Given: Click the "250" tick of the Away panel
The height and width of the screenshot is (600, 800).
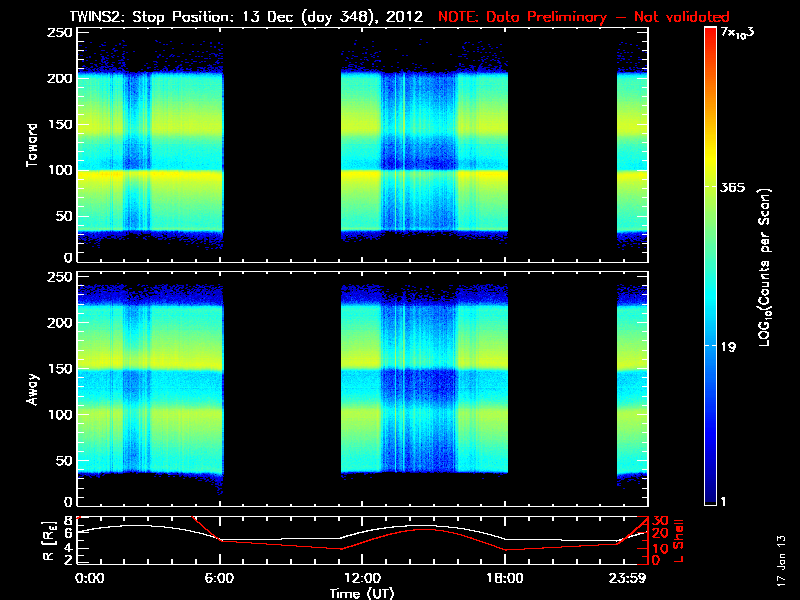Looking at the screenshot, I should point(60,277).
